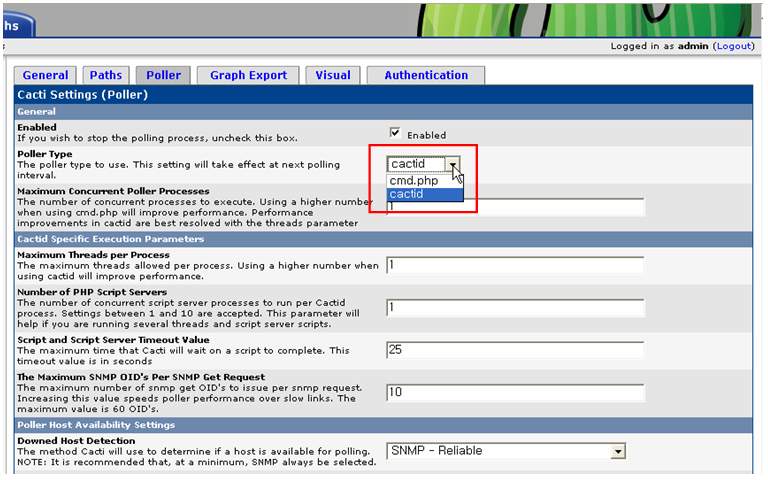Choose cactid in the poller type list

[424, 194]
